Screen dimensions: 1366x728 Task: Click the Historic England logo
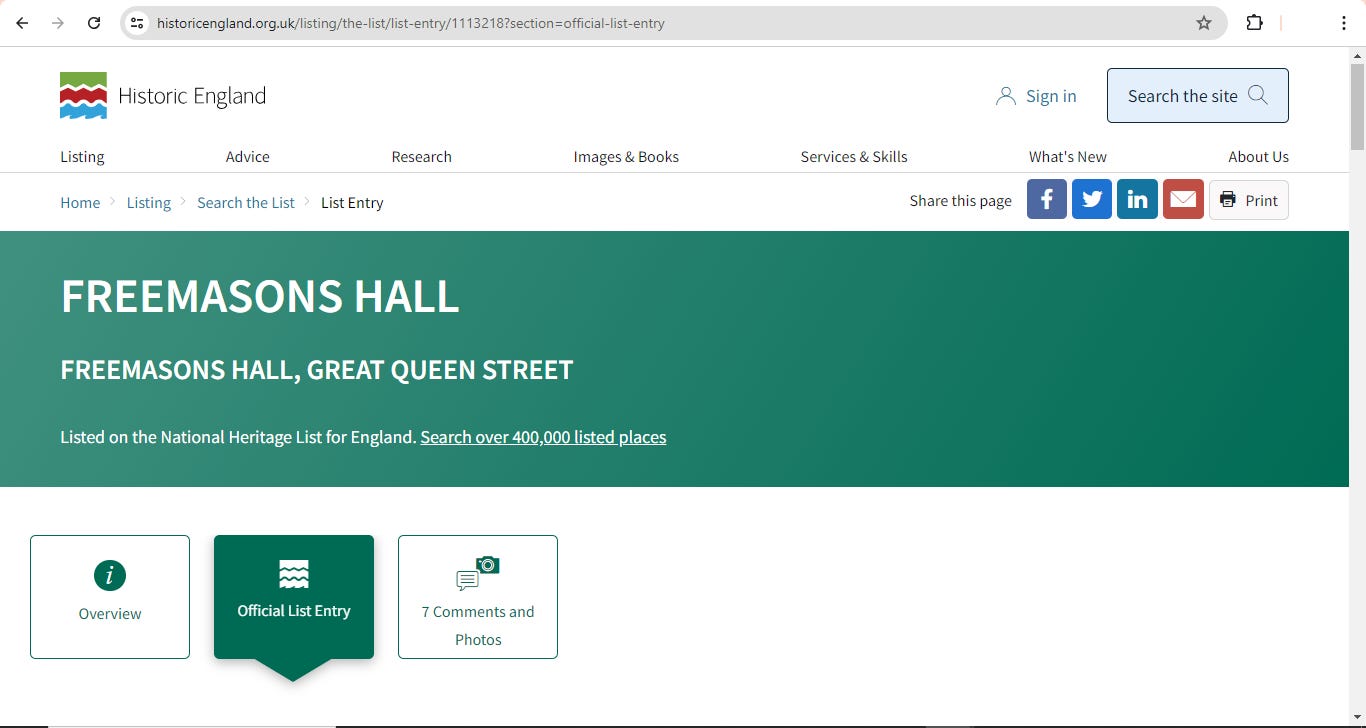point(163,96)
